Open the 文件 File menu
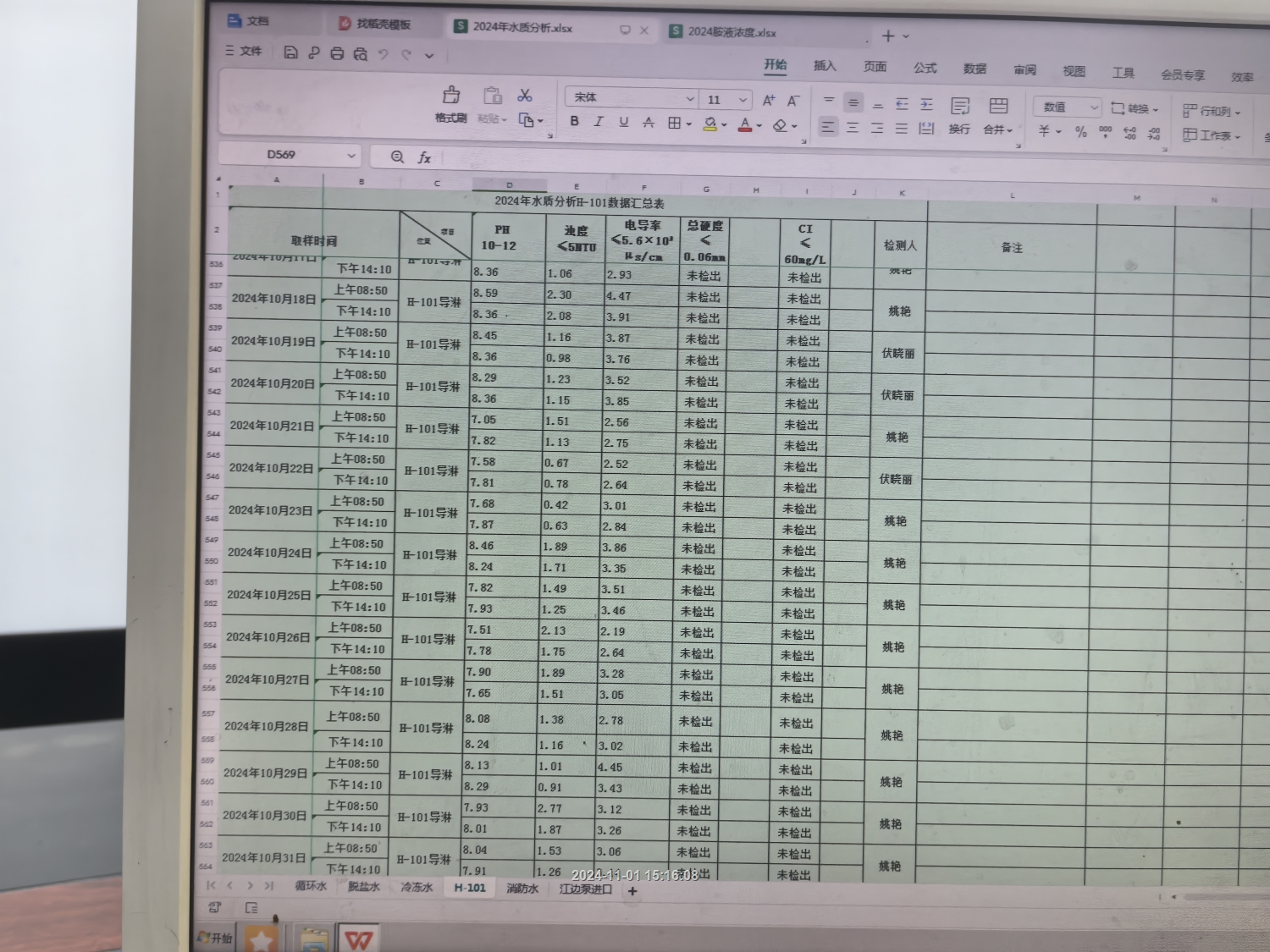 pos(243,51)
